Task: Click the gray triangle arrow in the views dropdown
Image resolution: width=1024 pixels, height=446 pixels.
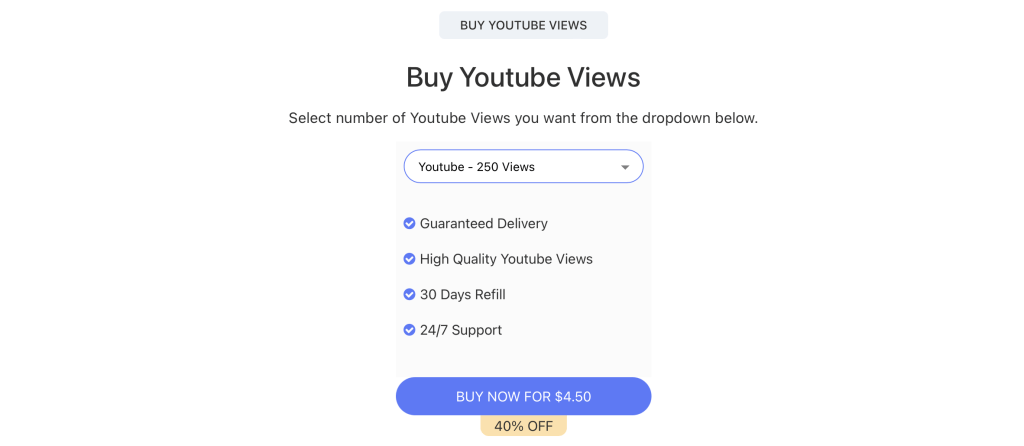Action: click(625, 167)
